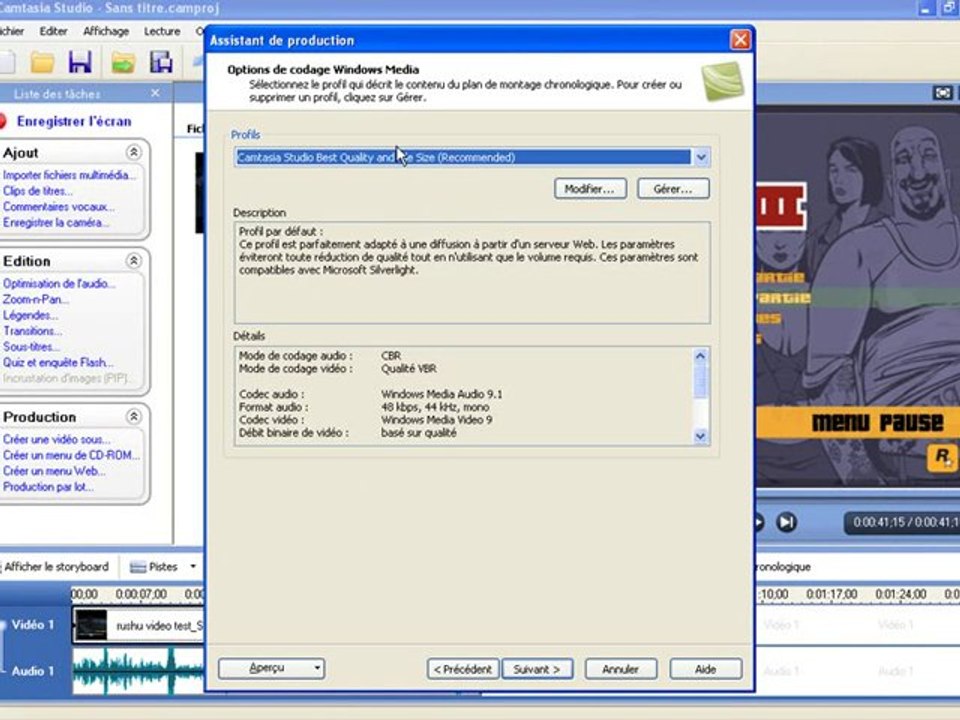Open Zoom-n-Pan task
960x720 pixels.
click(x=36, y=299)
